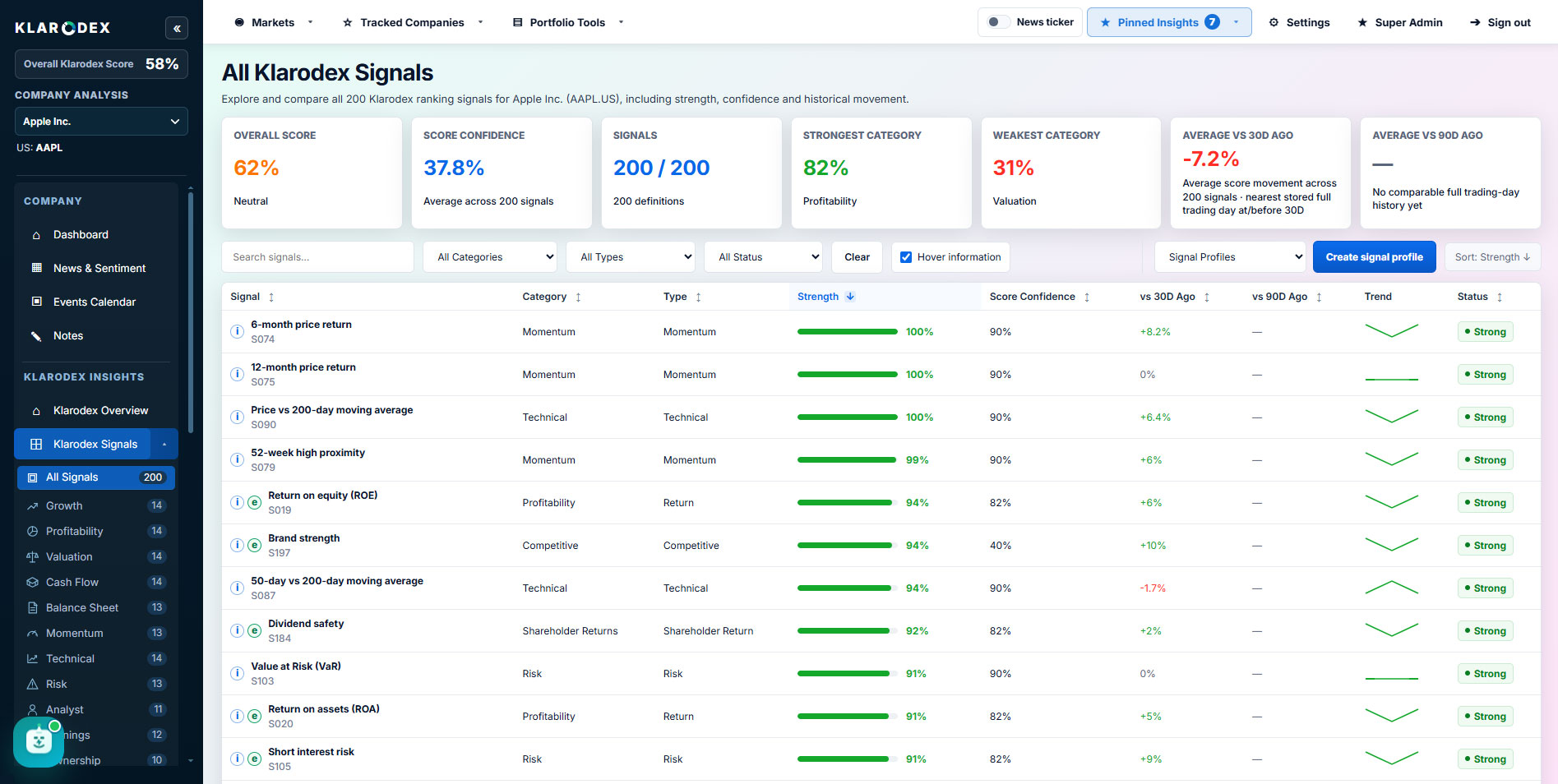Click the 'e' icon beside Short interest risk

click(254, 759)
